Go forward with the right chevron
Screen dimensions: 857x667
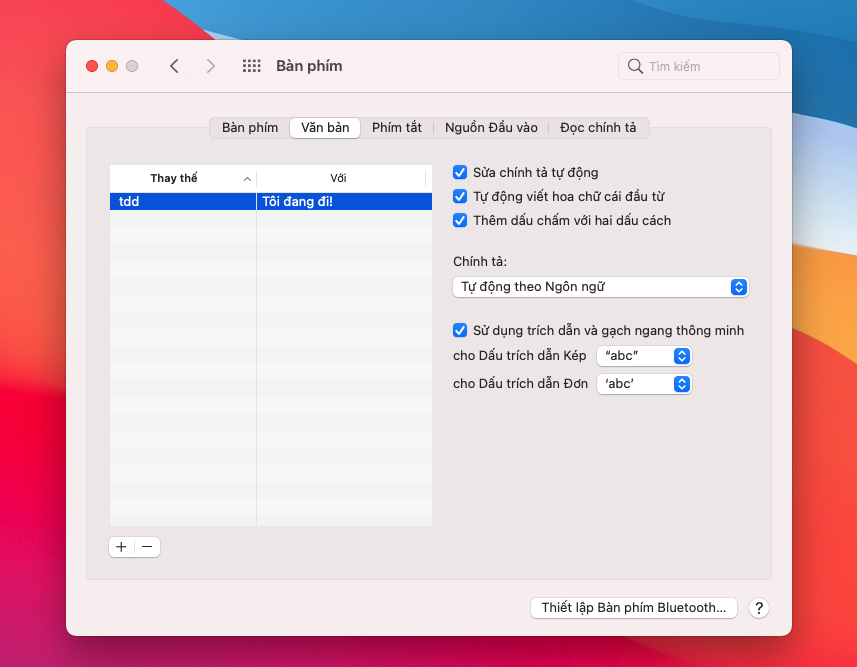pos(210,66)
